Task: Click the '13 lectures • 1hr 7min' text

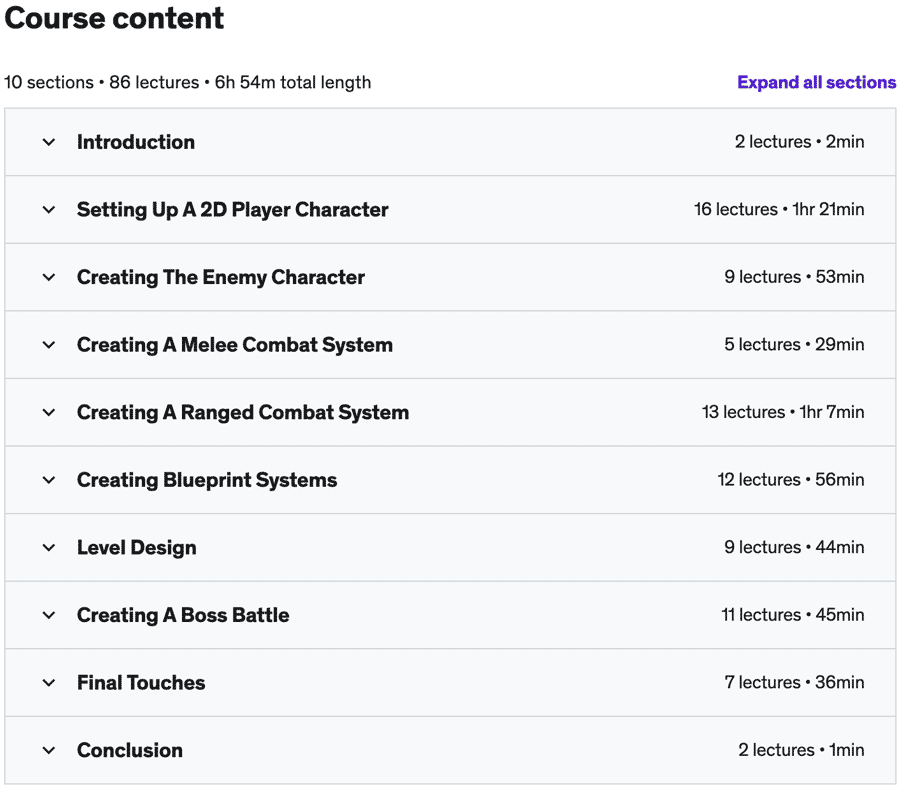Action: (x=783, y=412)
